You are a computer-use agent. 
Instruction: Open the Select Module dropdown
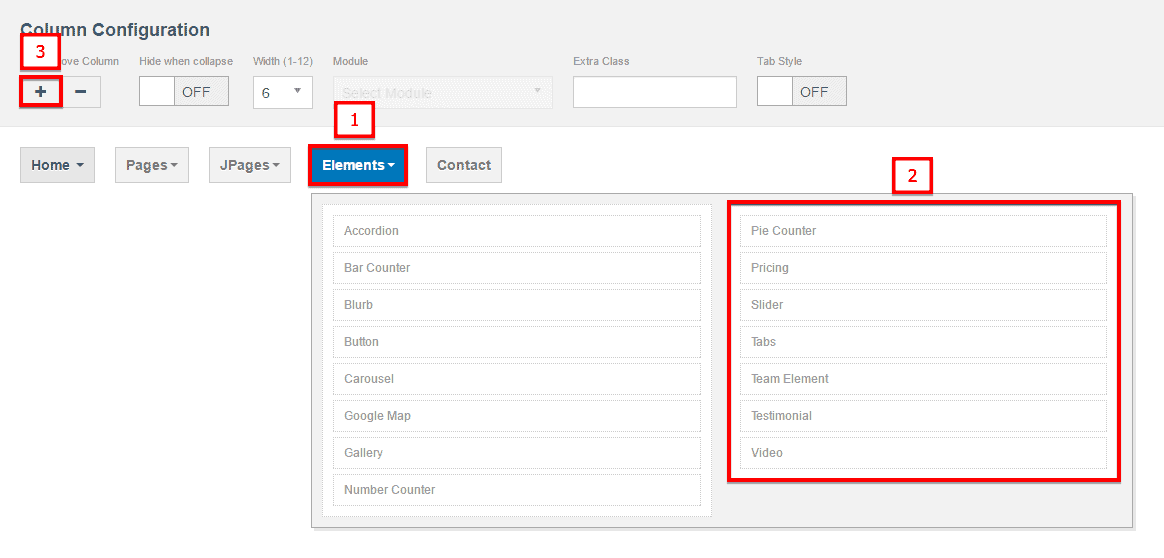[x=442, y=92]
